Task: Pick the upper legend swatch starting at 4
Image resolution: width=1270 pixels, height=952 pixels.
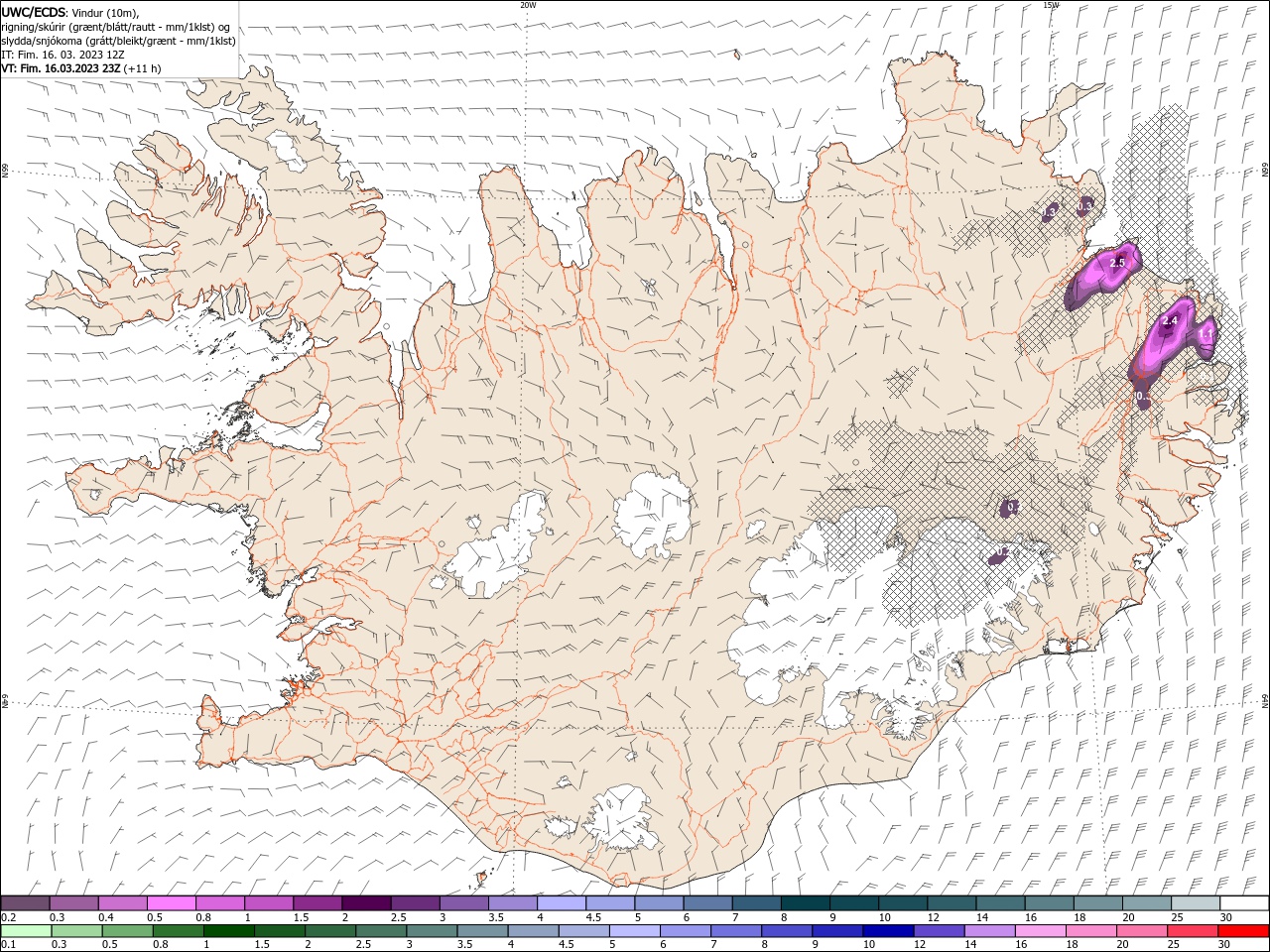Action: click(561, 903)
